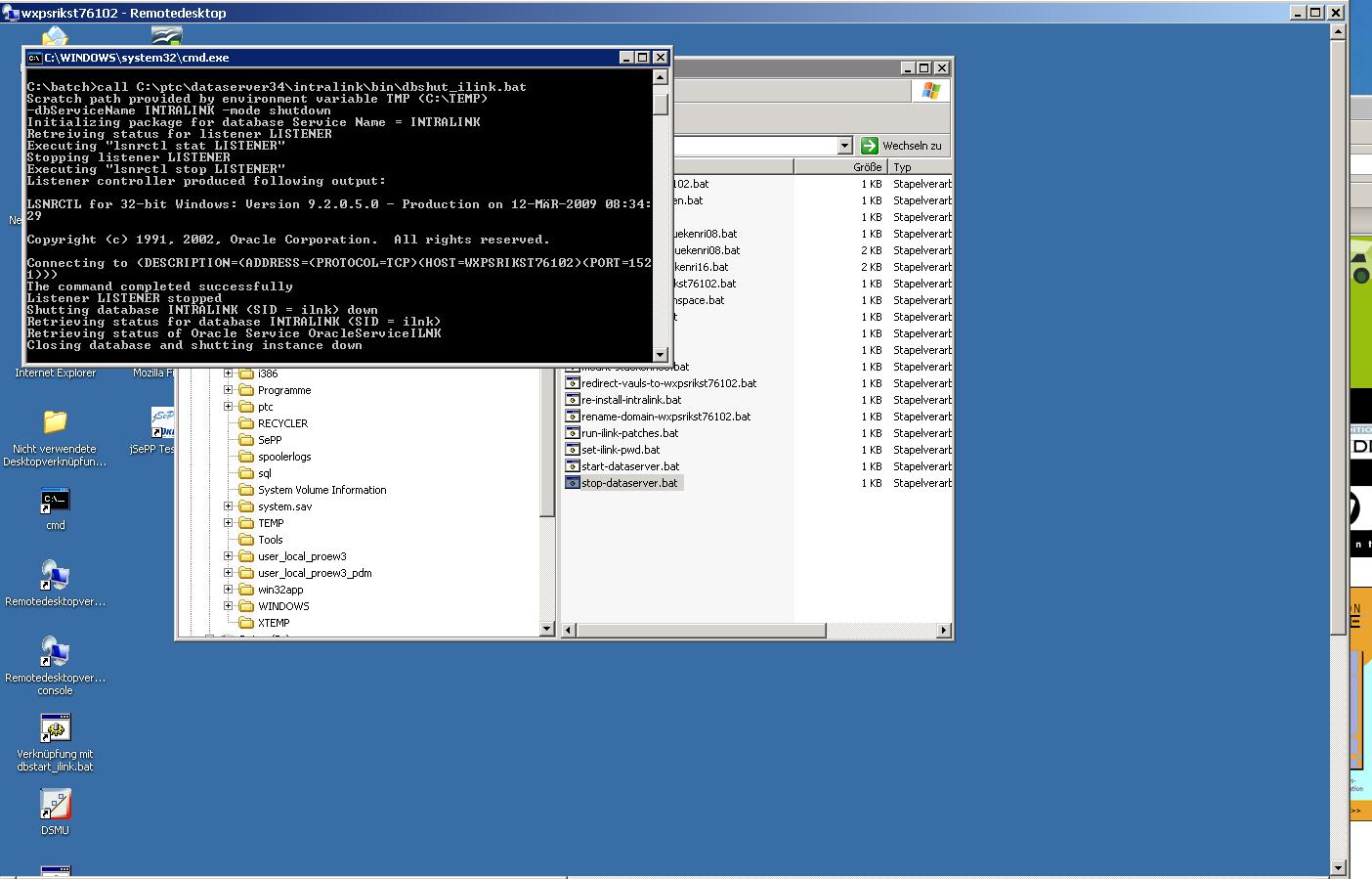The image size is (1372, 879).
Task: Click the spoolerlogs folder icon
Action: click(246, 457)
